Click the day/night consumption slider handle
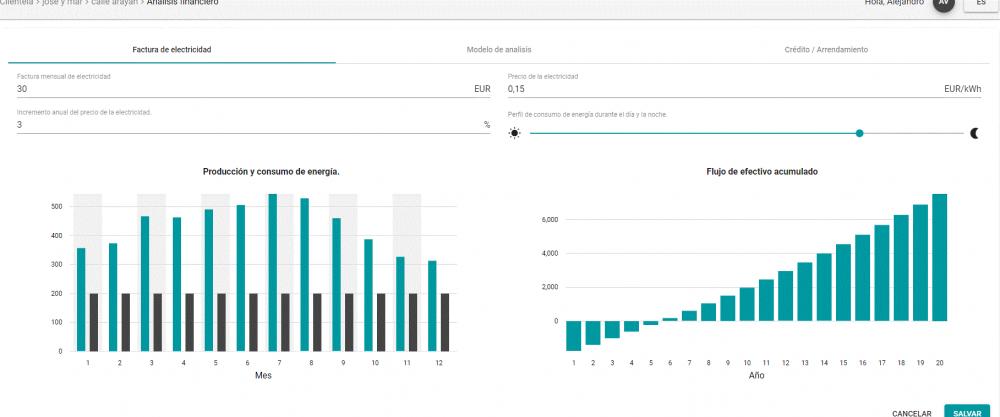This screenshot has width=1000, height=417. 859,133
